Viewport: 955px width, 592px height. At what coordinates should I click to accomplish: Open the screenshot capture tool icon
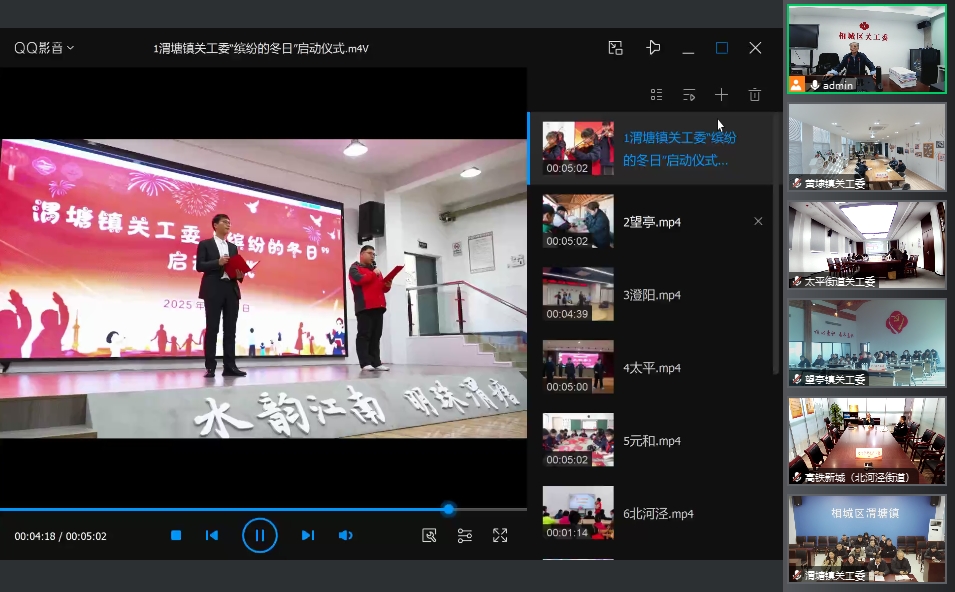(429, 535)
